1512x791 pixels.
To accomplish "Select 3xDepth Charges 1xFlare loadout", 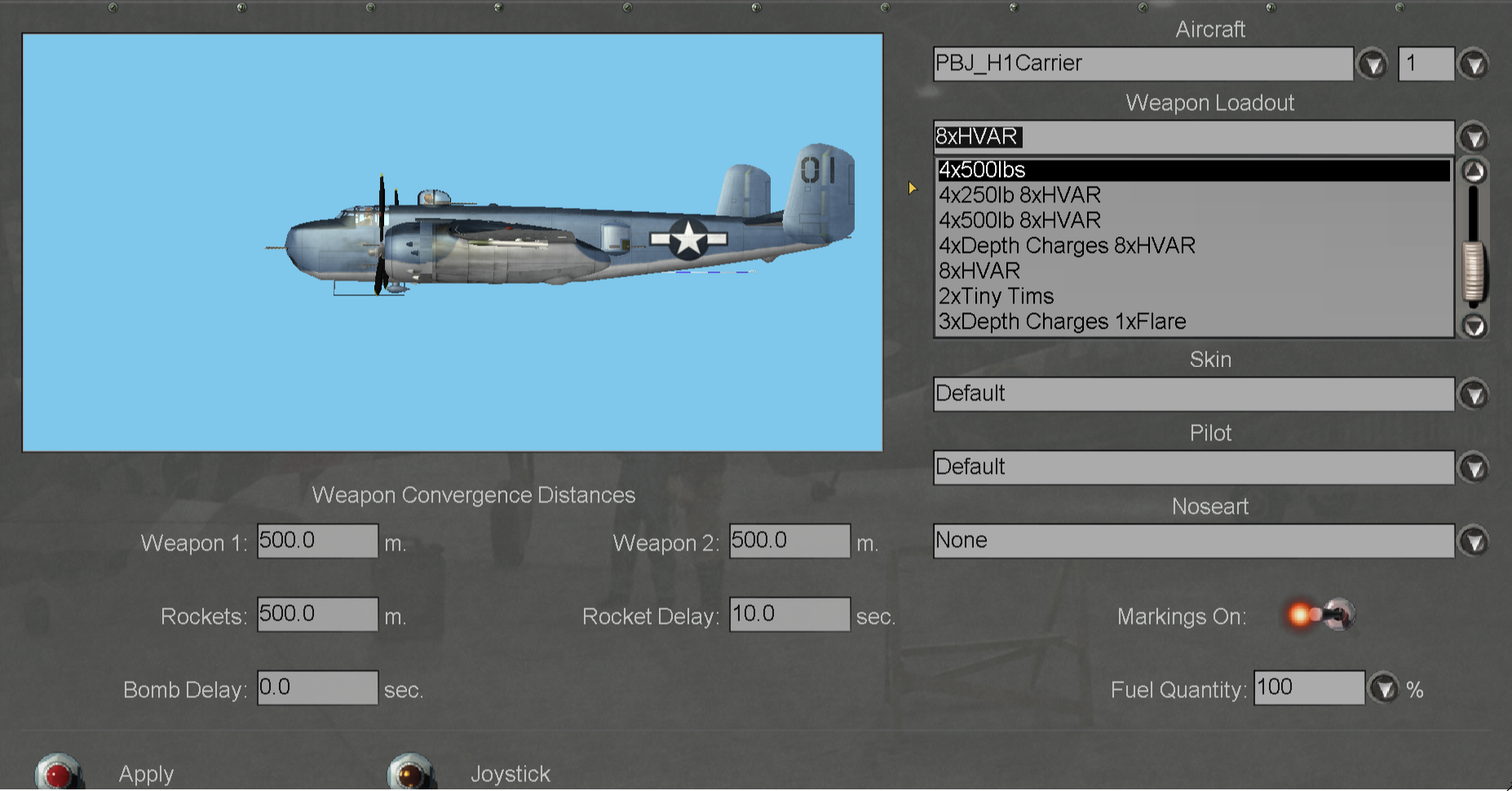I will click(1194, 321).
